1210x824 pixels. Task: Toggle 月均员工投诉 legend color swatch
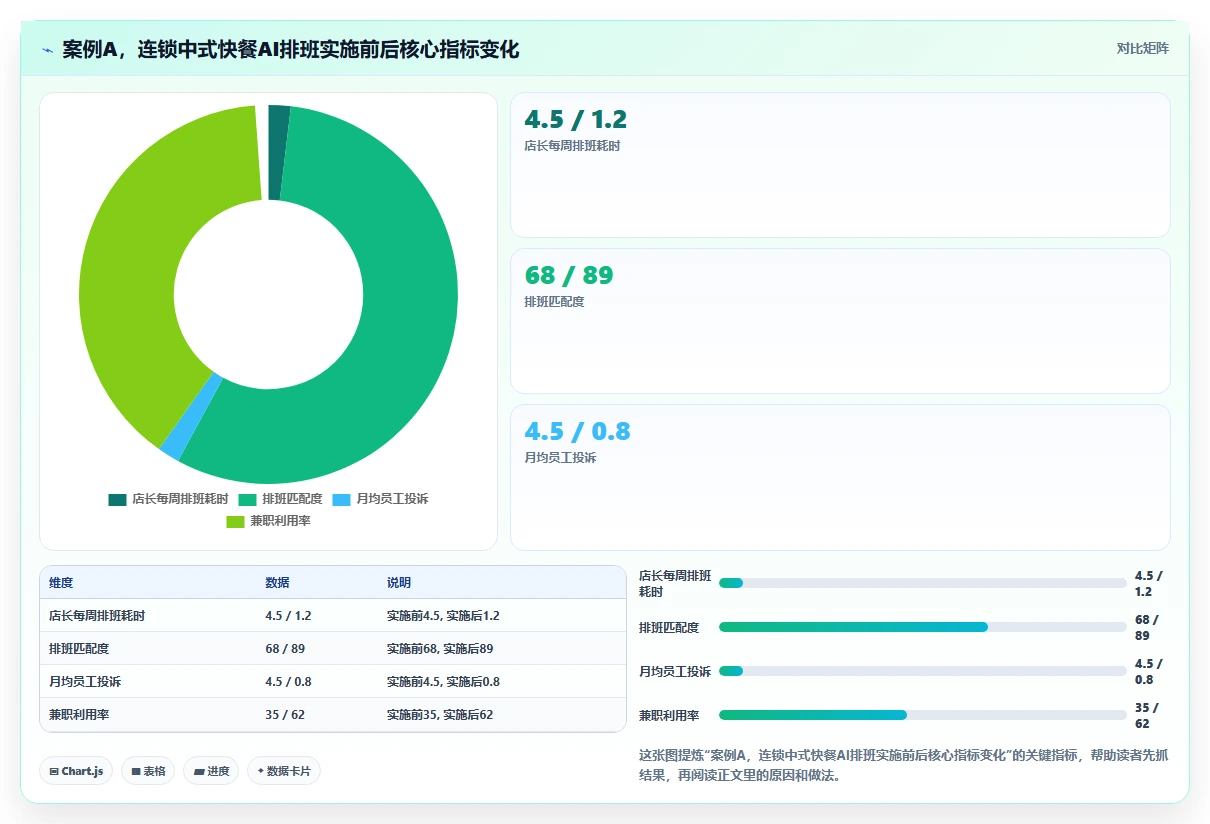341,499
